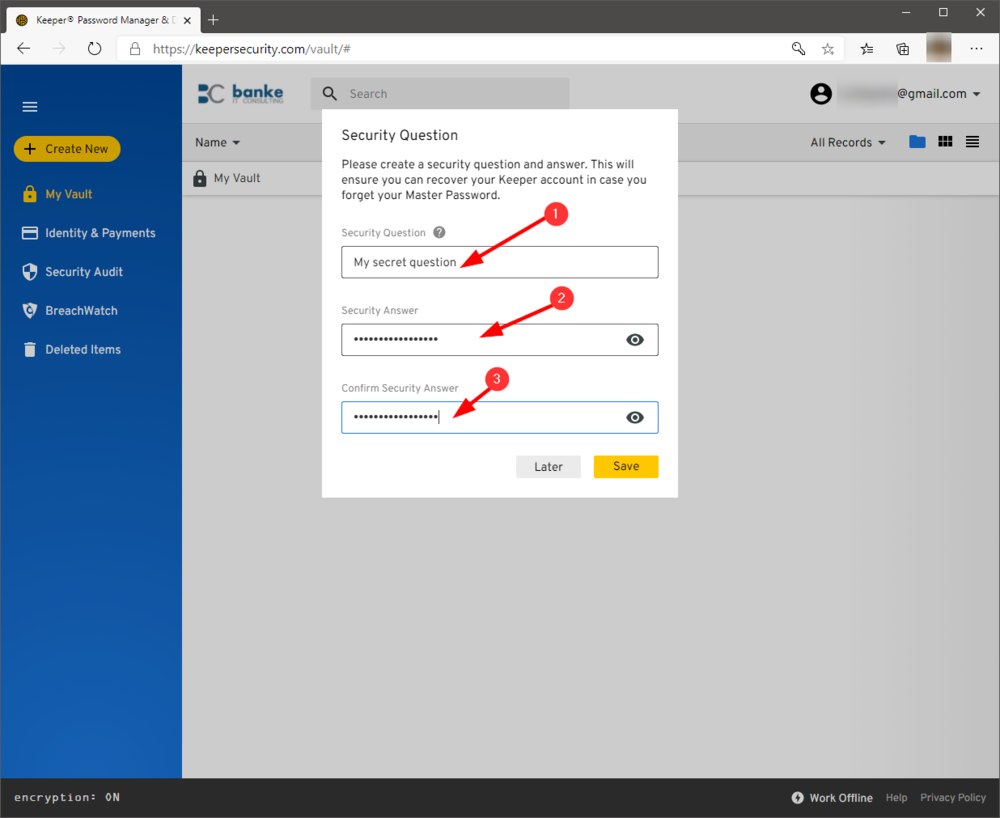The width and height of the screenshot is (1000, 818).
Task: Click the Banke consulting logo
Action: coord(240,94)
